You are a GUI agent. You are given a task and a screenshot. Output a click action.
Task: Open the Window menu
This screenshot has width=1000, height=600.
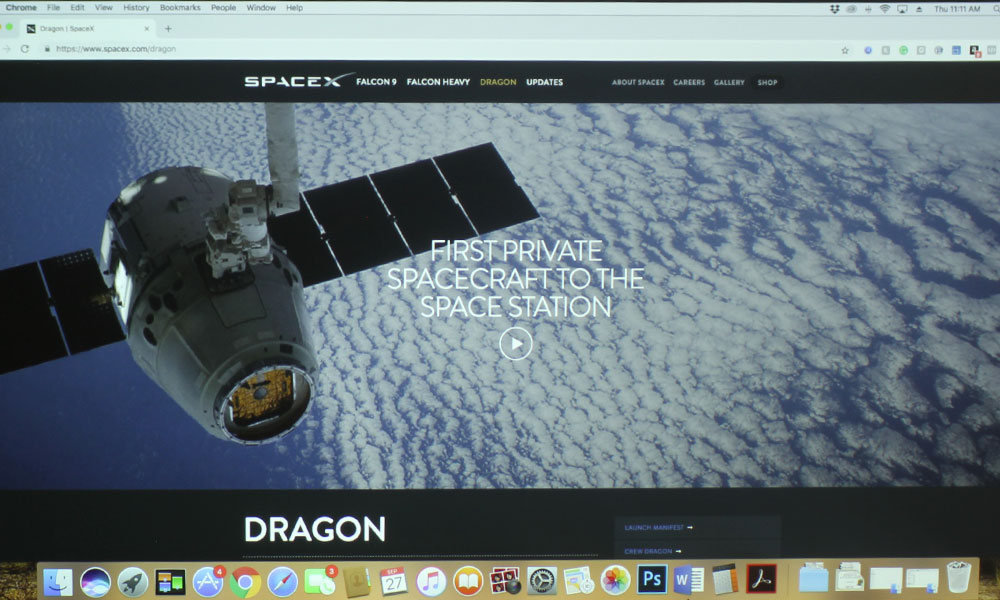(261, 8)
